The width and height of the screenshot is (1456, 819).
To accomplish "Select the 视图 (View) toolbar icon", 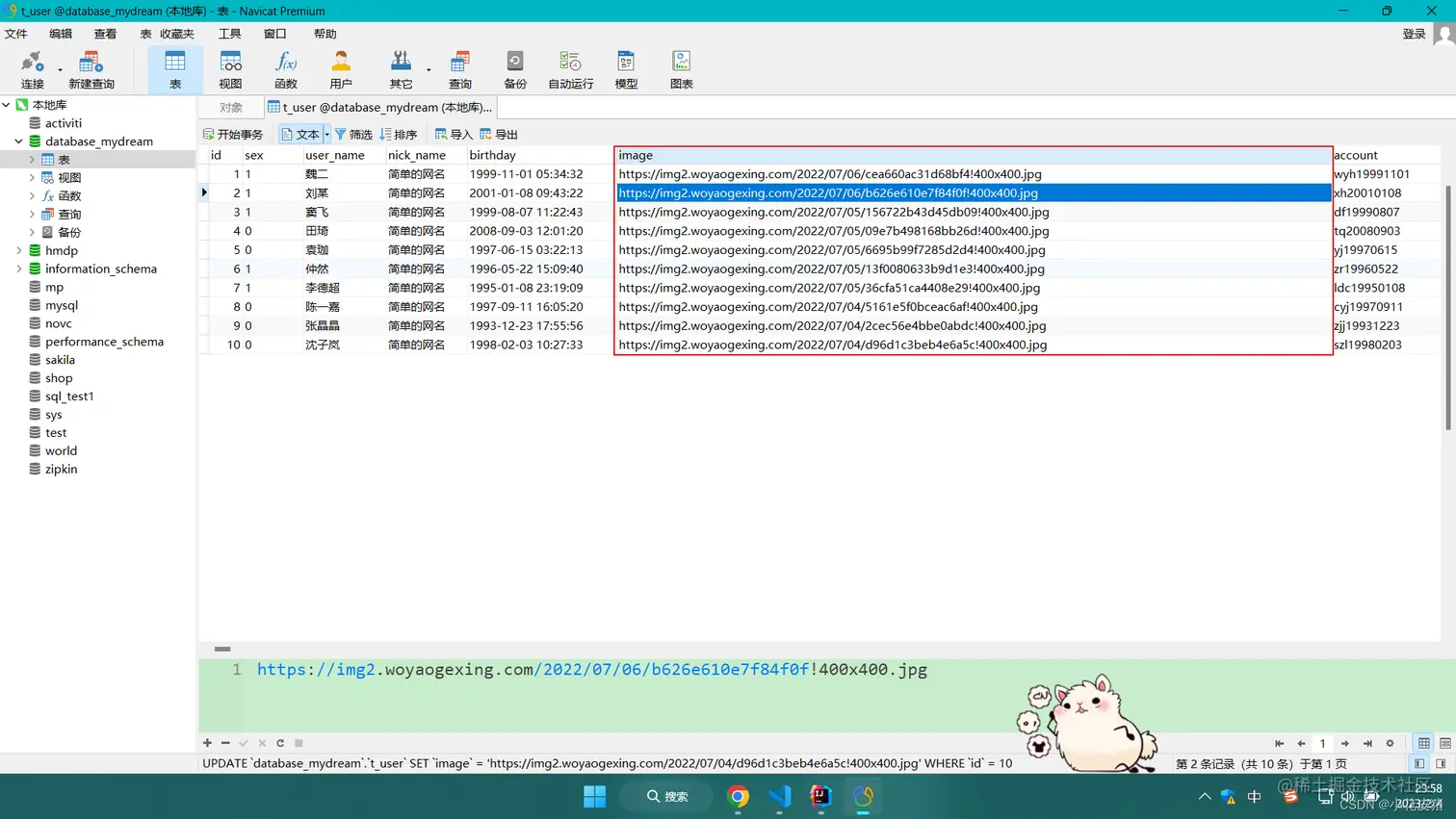I will pyautogui.click(x=230, y=70).
